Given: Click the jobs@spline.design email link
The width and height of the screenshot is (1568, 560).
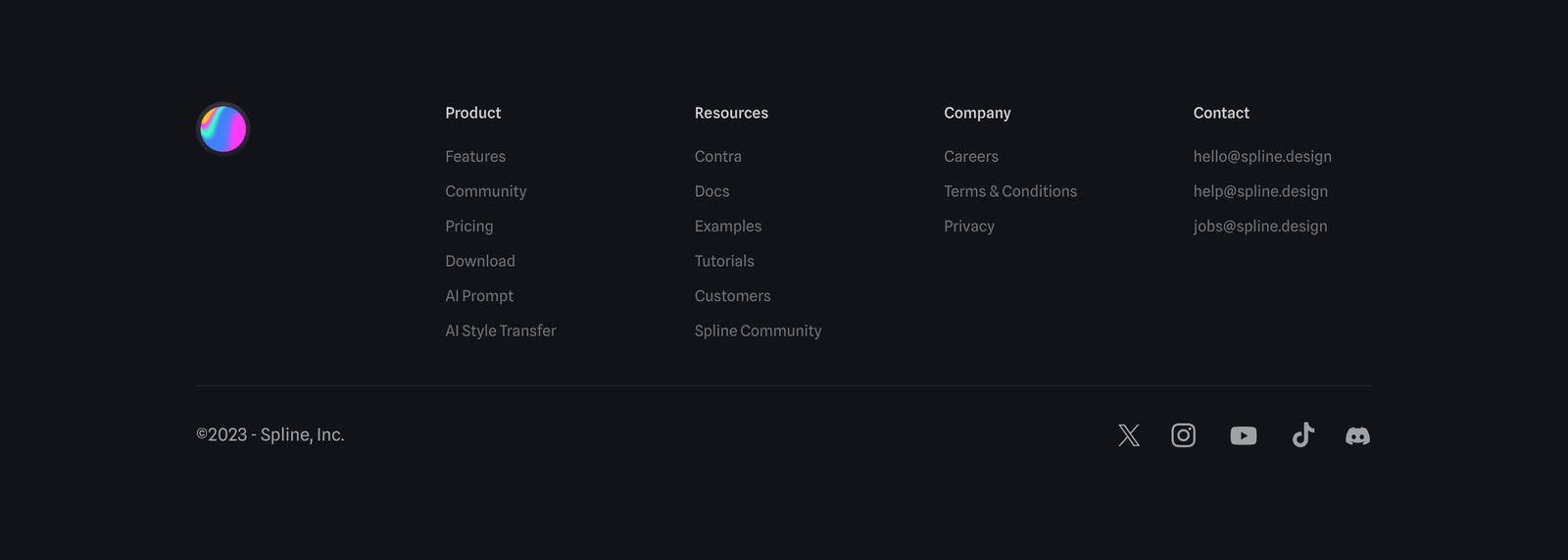Looking at the screenshot, I should pos(1260,227).
